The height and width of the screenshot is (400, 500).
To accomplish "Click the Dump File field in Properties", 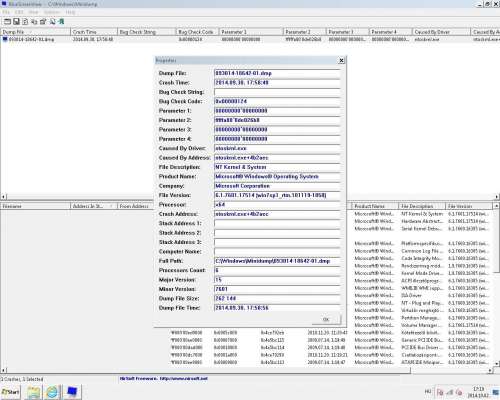I will coord(277,73).
